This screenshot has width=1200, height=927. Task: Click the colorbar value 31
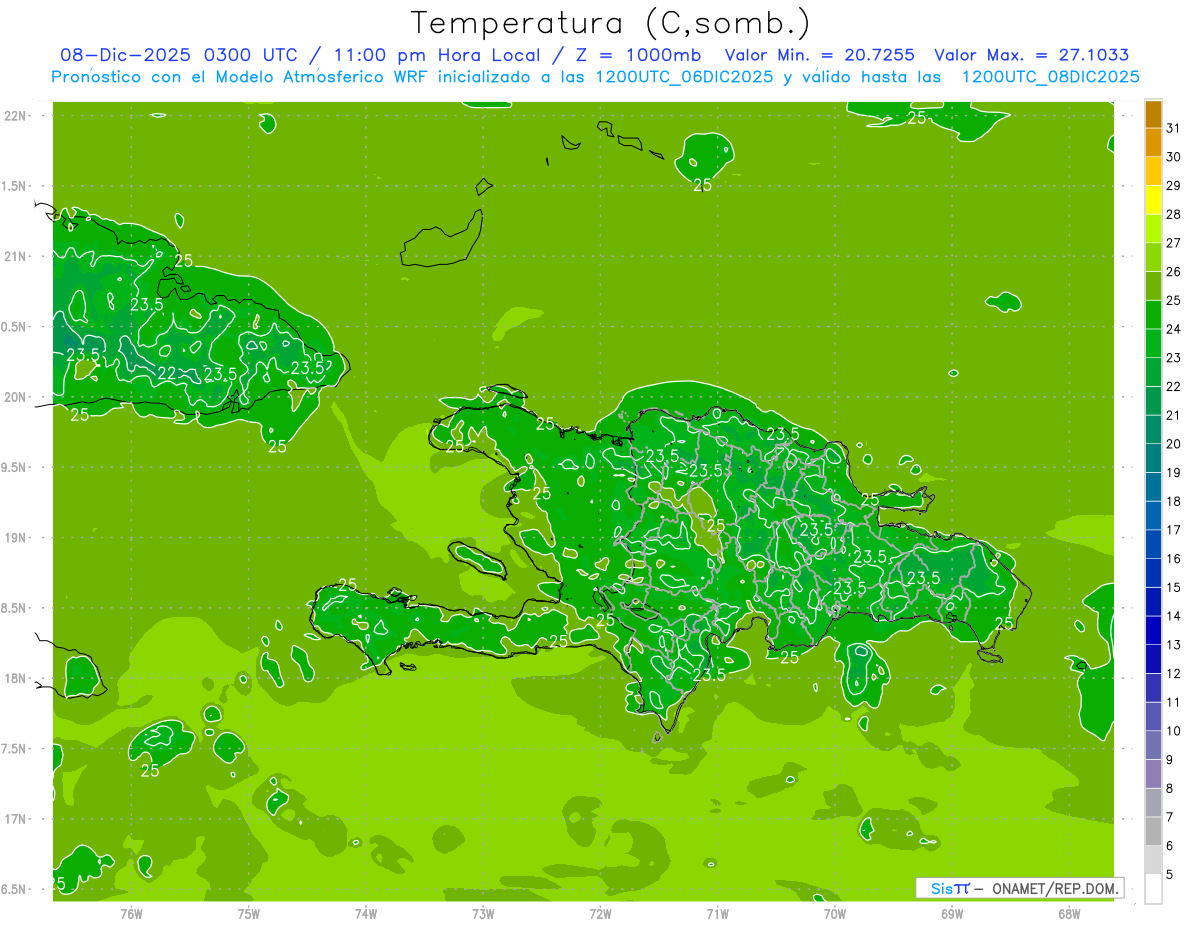pos(1174,128)
